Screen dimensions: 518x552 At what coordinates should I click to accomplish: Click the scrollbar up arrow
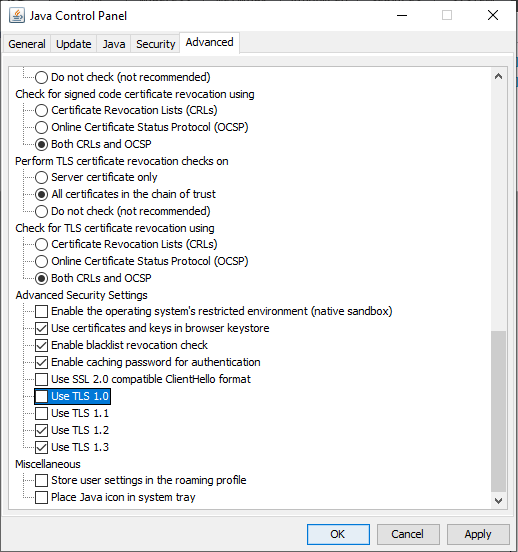coord(498,76)
